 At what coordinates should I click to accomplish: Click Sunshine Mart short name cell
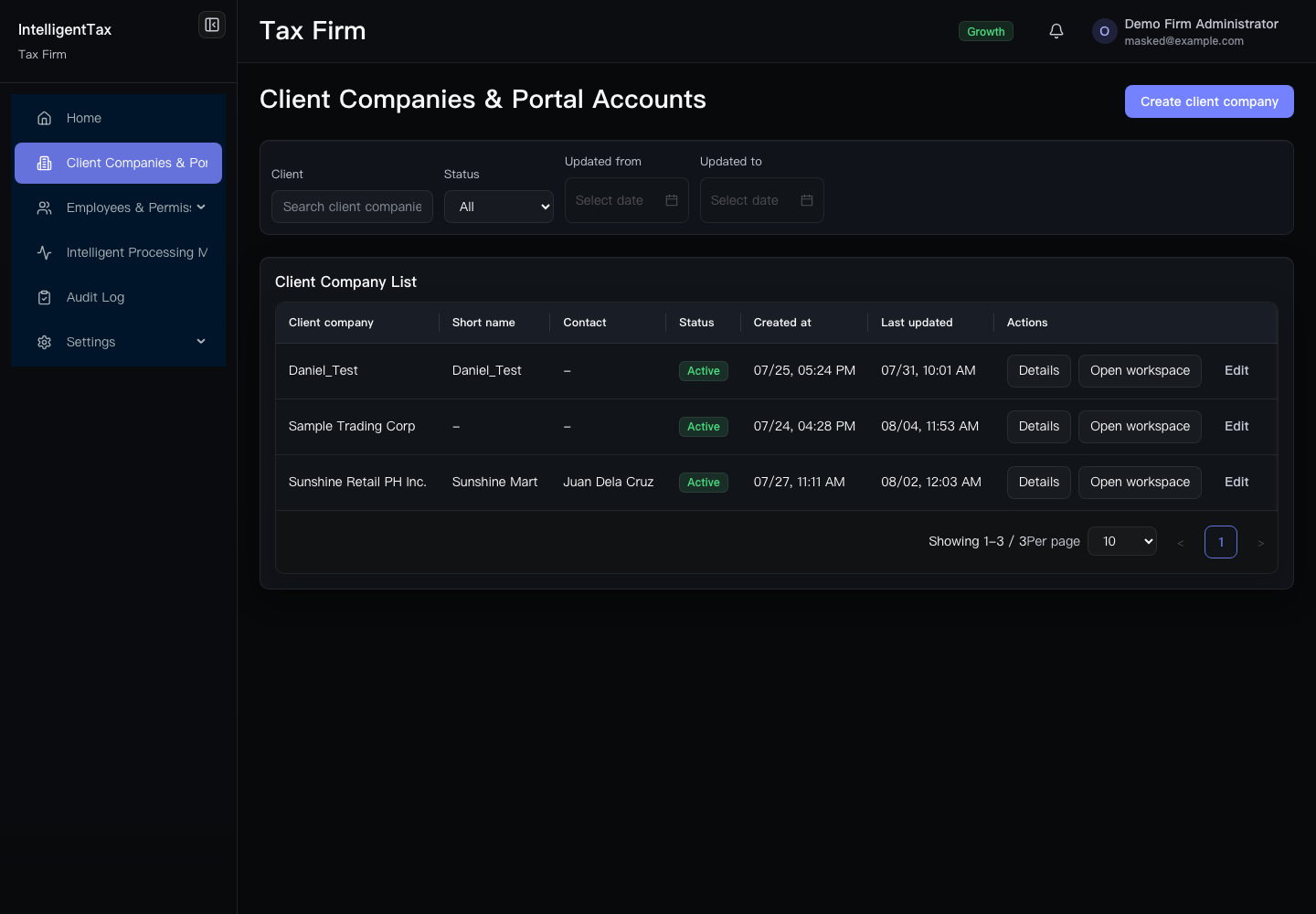494,482
